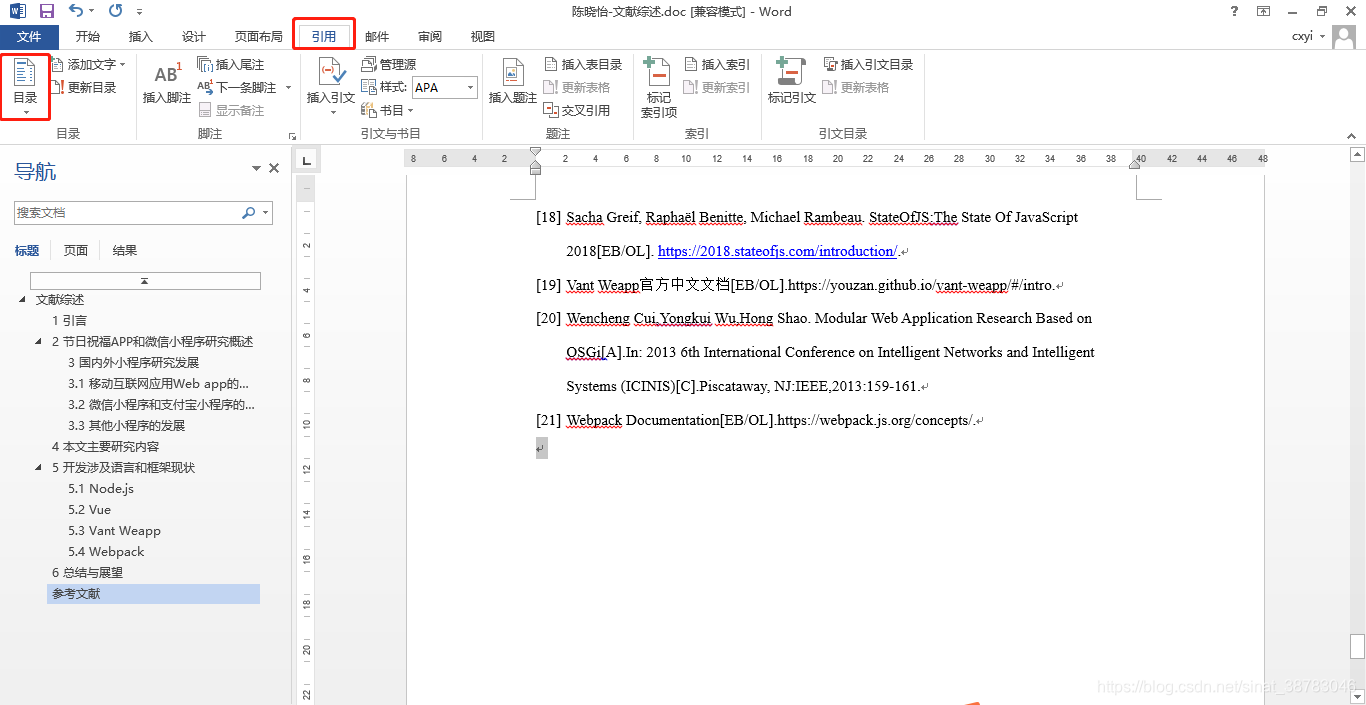The image size is (1366, 705).
Task: Switch to 插入 ribbon tab
Action: click(141, 36)
